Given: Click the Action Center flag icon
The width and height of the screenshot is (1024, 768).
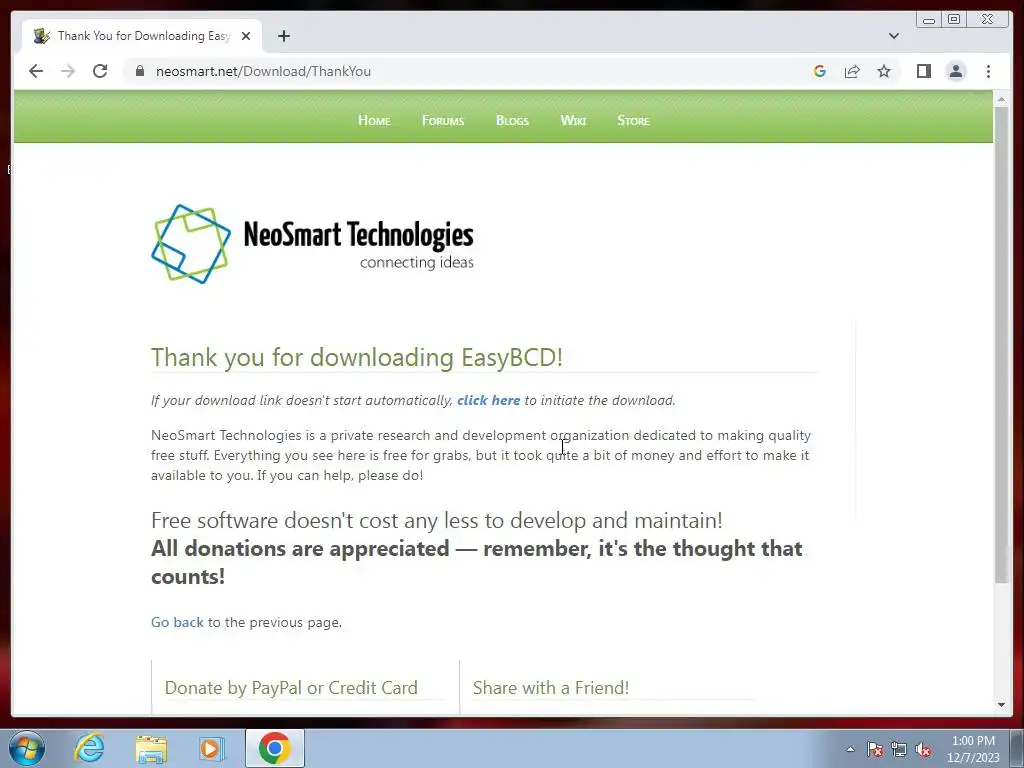Looking at the screenshot, I should coord(875,750).
